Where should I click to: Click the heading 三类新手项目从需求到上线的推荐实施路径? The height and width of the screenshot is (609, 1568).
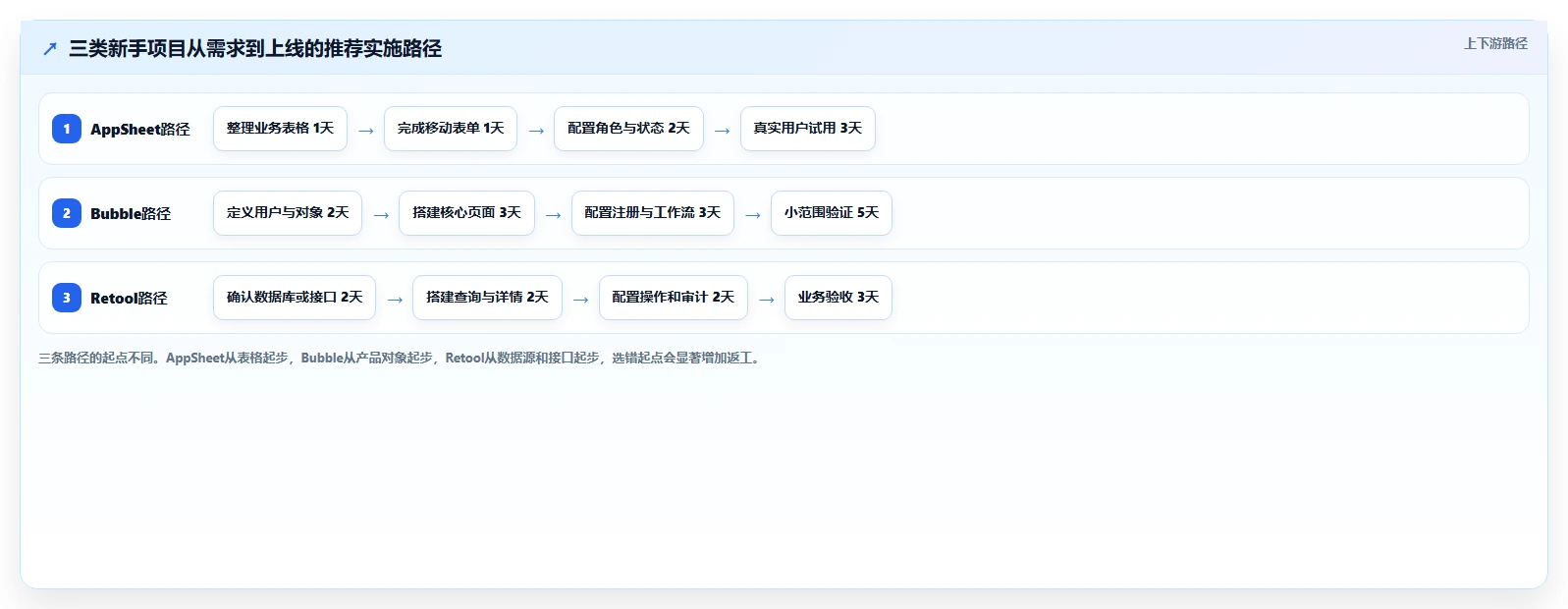255,48
